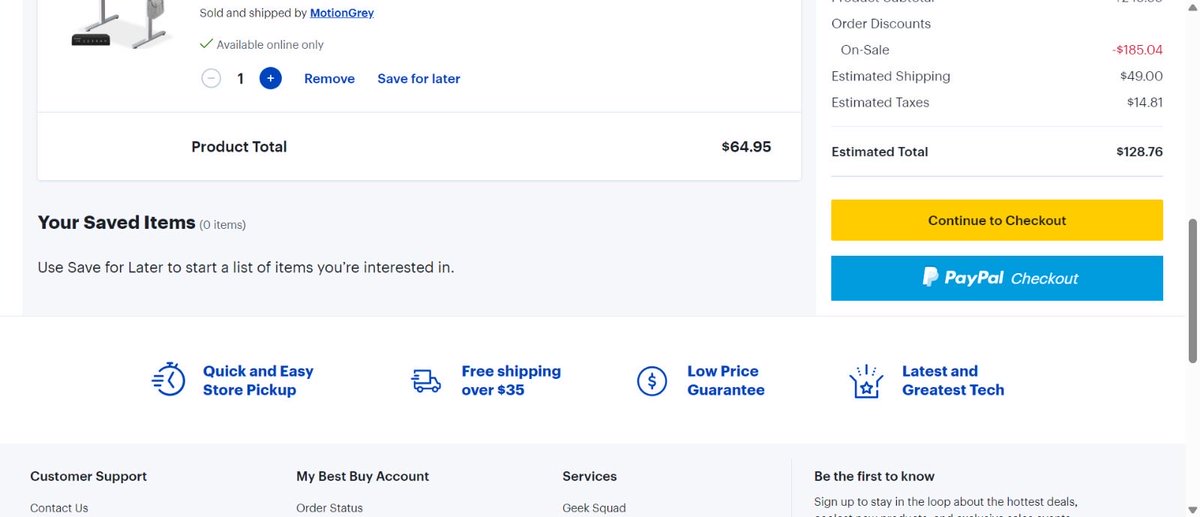Click the product thumbnail image
The width and height of the screenshot is (1200, 517).
pyautogui.click(x=120, y=25)
